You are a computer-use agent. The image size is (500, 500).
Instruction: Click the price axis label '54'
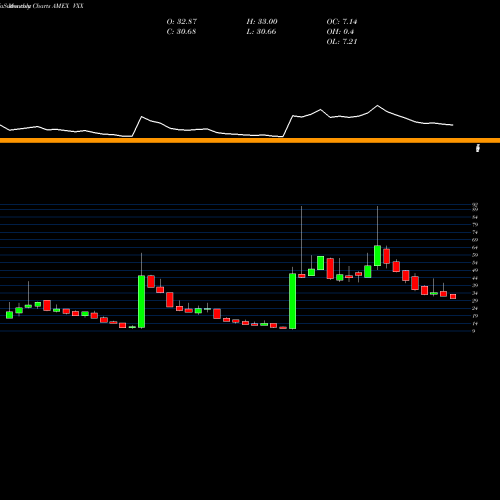point(475,263)
